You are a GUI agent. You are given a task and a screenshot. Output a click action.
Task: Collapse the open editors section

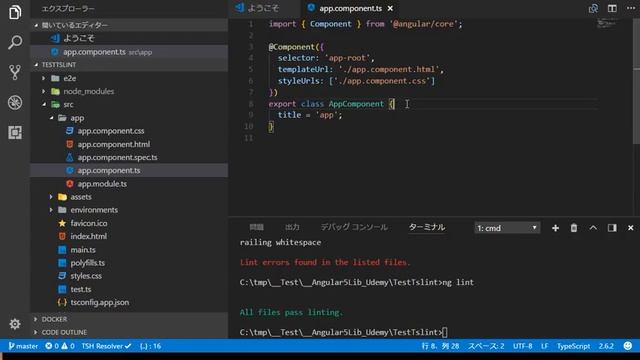coord(129,25)
